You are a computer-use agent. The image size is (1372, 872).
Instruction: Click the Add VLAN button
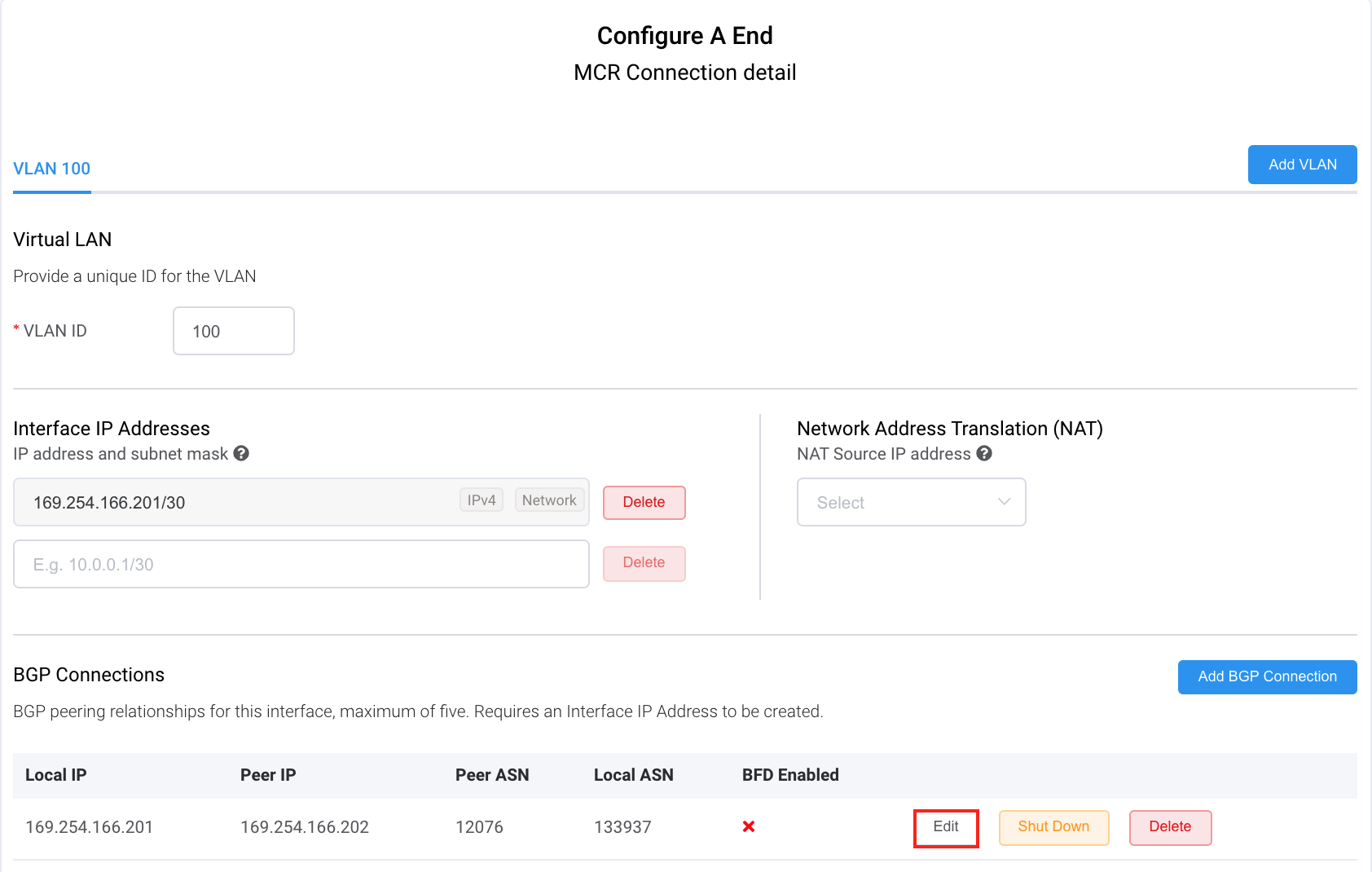1302,165
